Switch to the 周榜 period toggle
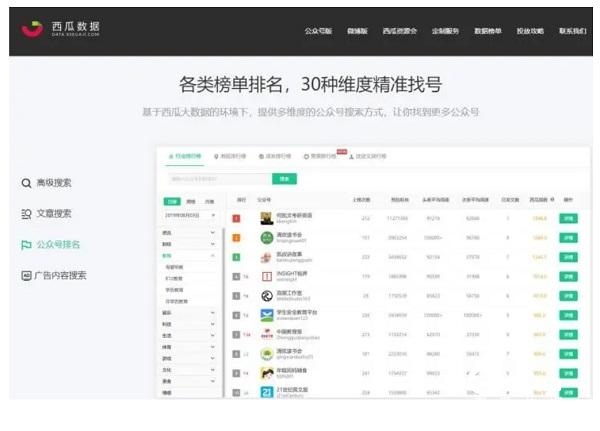Viewport: 600px width, 431px height. [189, 201]
